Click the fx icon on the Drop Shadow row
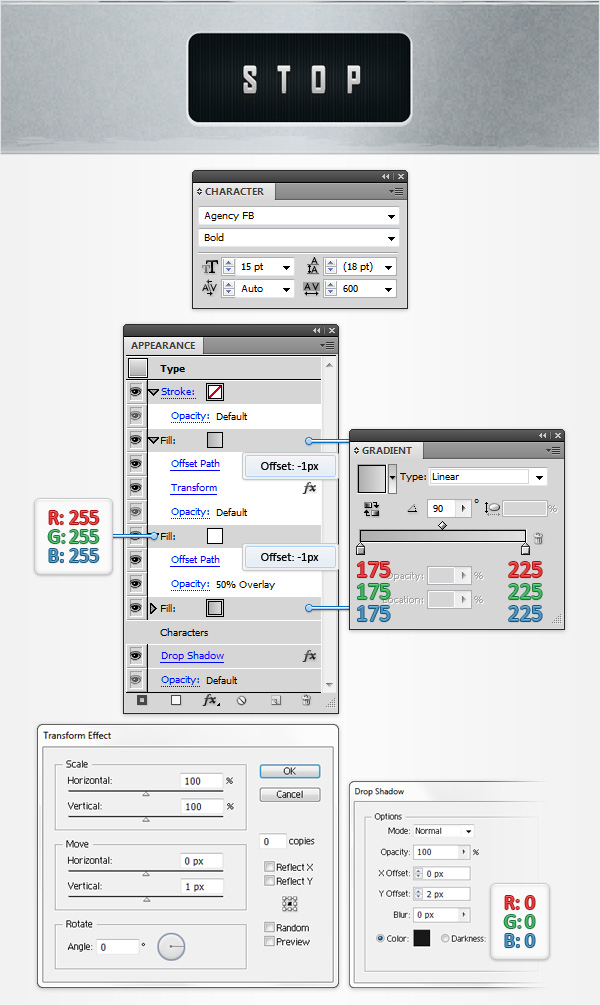The image size is (600, 1005). 310,656
